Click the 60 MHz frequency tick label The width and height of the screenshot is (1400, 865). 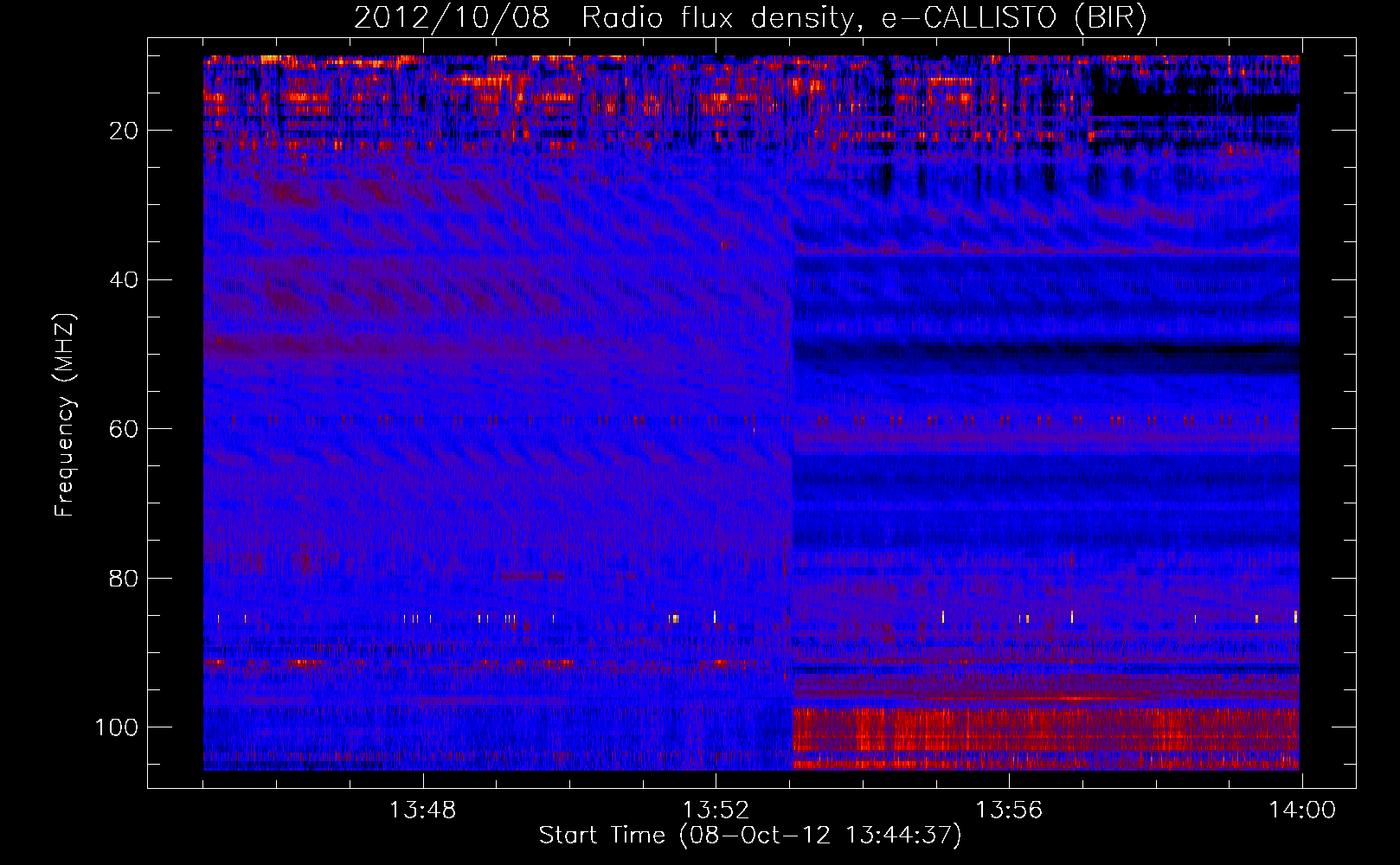[x=124, y=429]
